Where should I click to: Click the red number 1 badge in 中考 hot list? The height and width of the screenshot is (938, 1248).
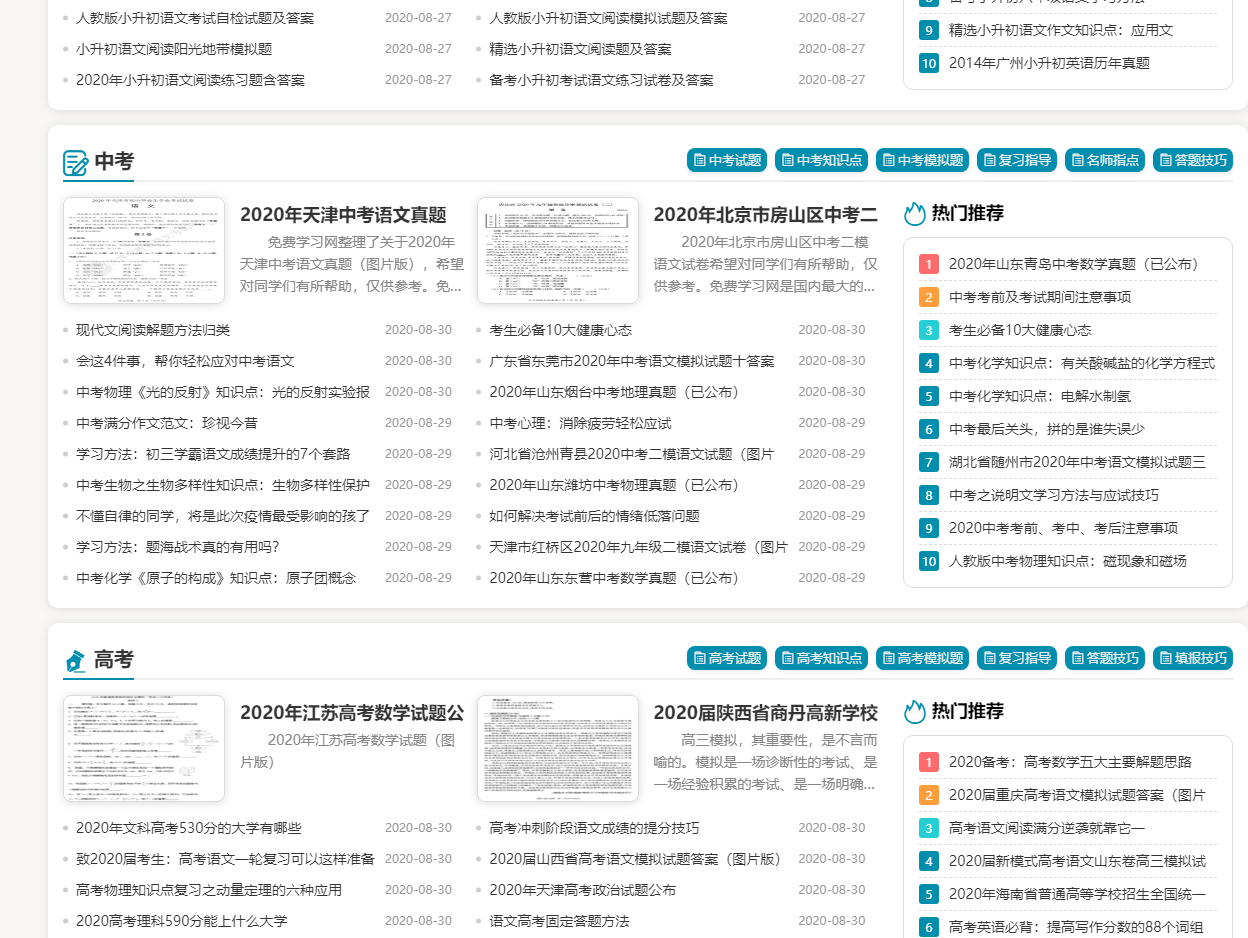pos(928,264)
